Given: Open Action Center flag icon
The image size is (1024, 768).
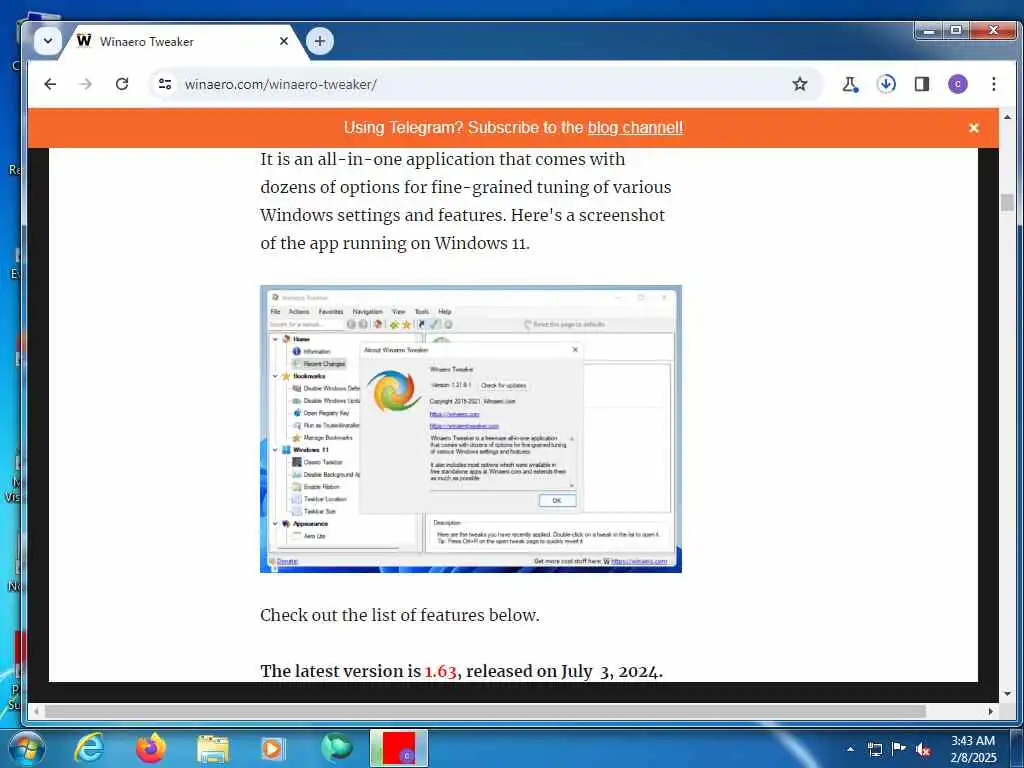Looking at the screenshot, I should [x=899, y=749].
